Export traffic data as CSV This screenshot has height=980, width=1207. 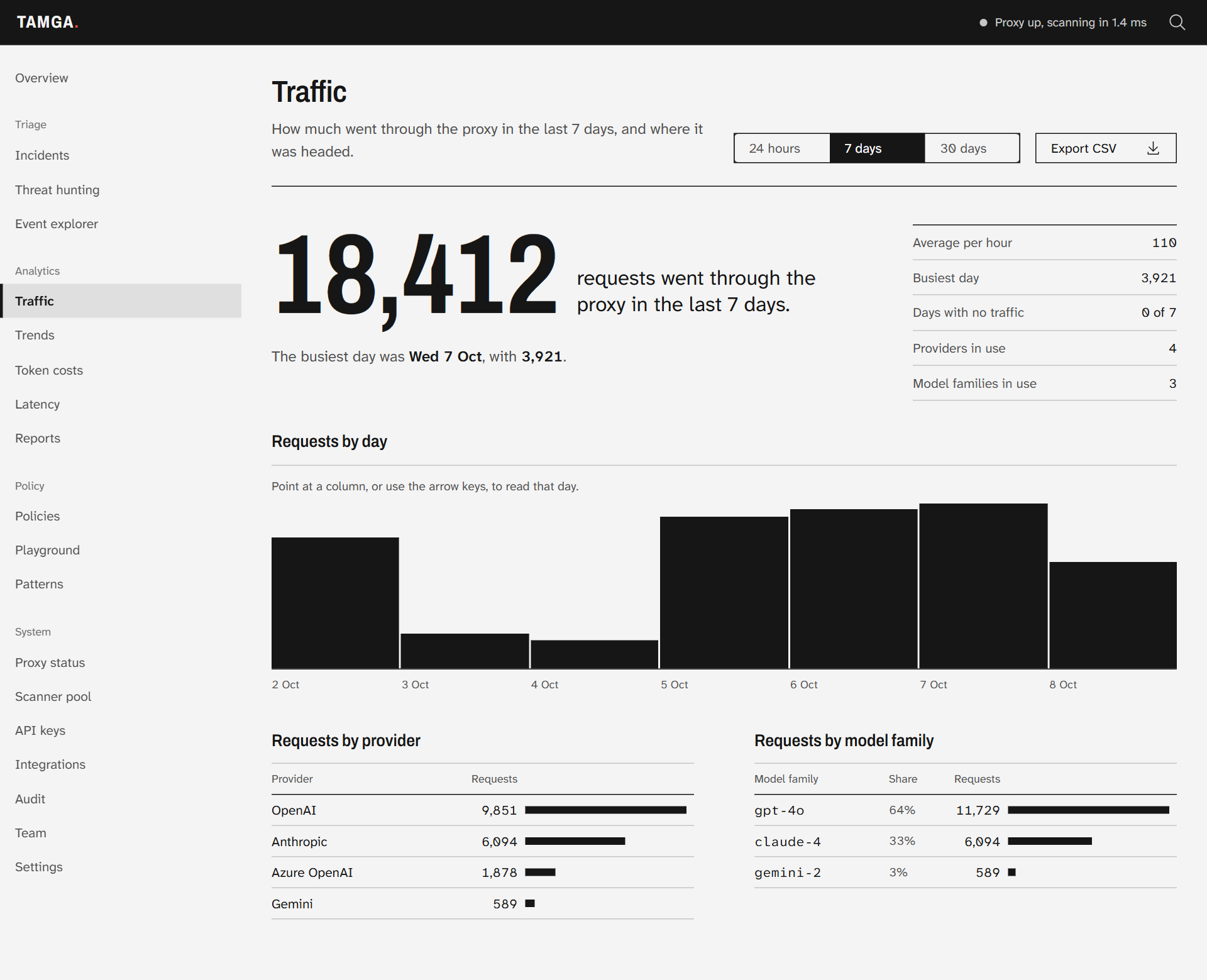1106,148
